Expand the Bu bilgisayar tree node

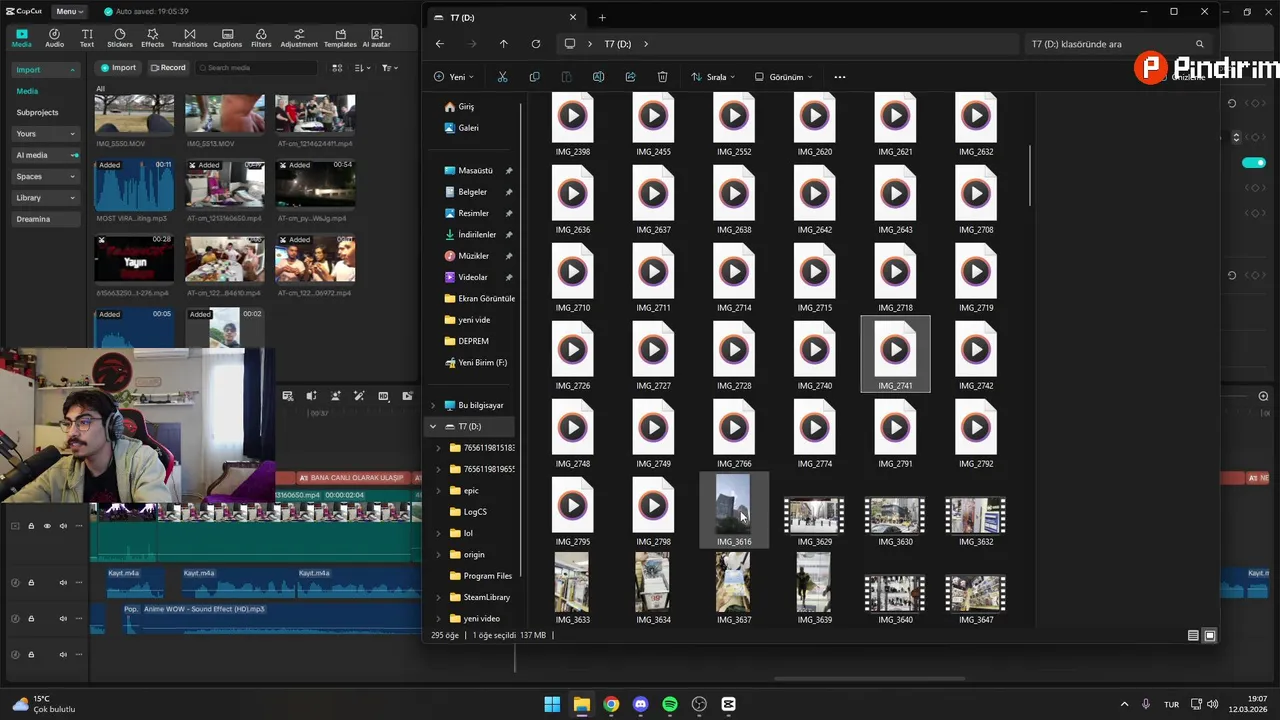[x=433, y=405]
